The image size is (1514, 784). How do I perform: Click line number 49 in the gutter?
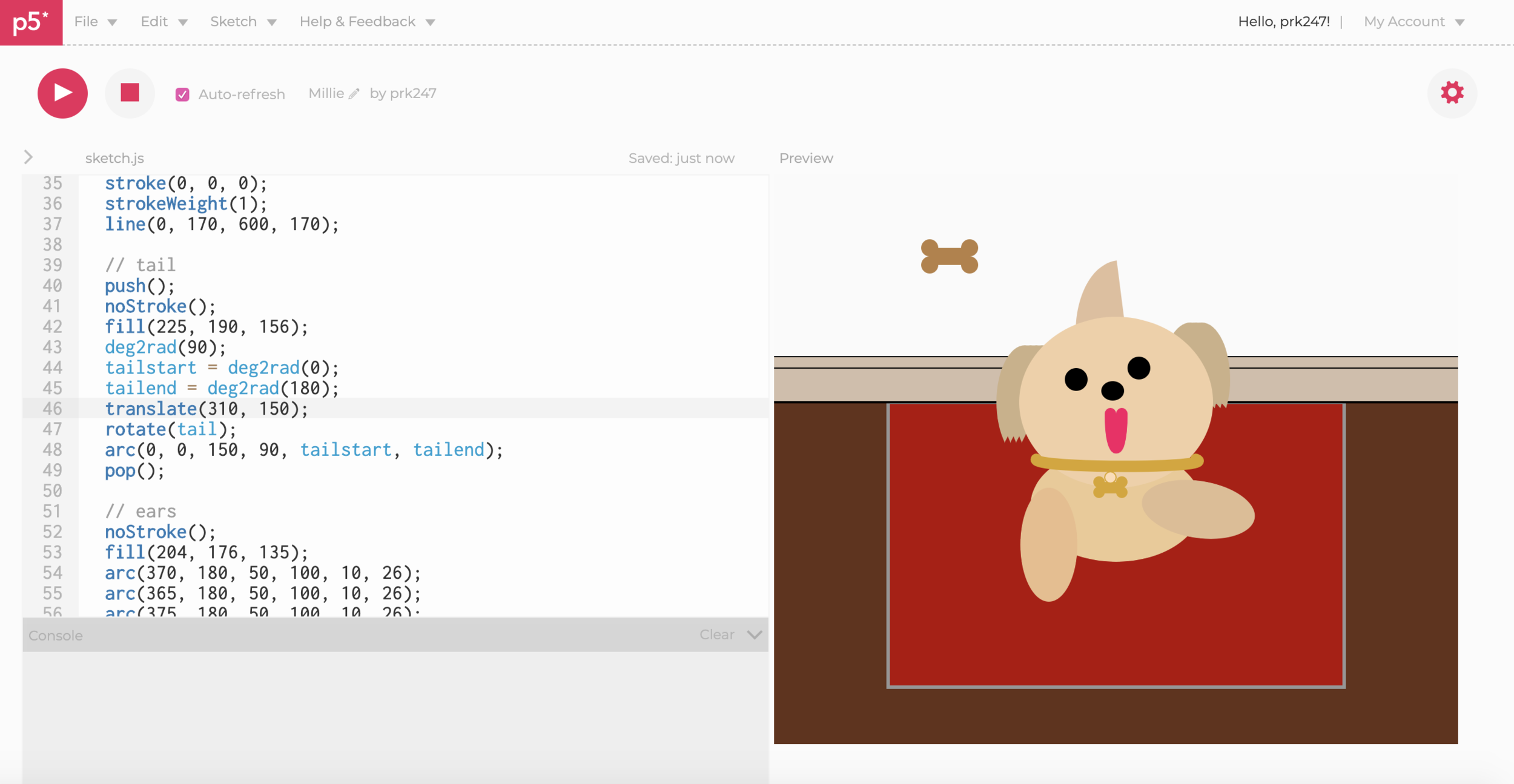[x=52, y=470]
